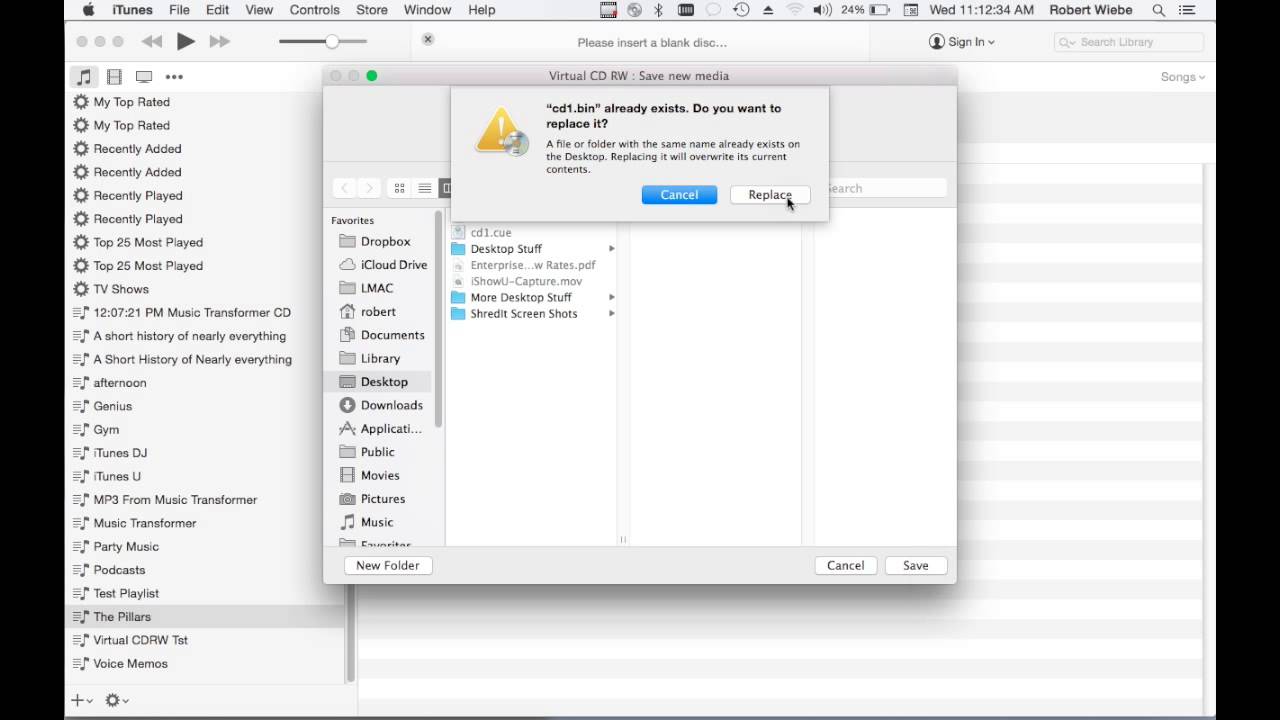The height and width of the screenshot is (720, 1280).
Task: Open the Window menu
Action: pos(427,10)
